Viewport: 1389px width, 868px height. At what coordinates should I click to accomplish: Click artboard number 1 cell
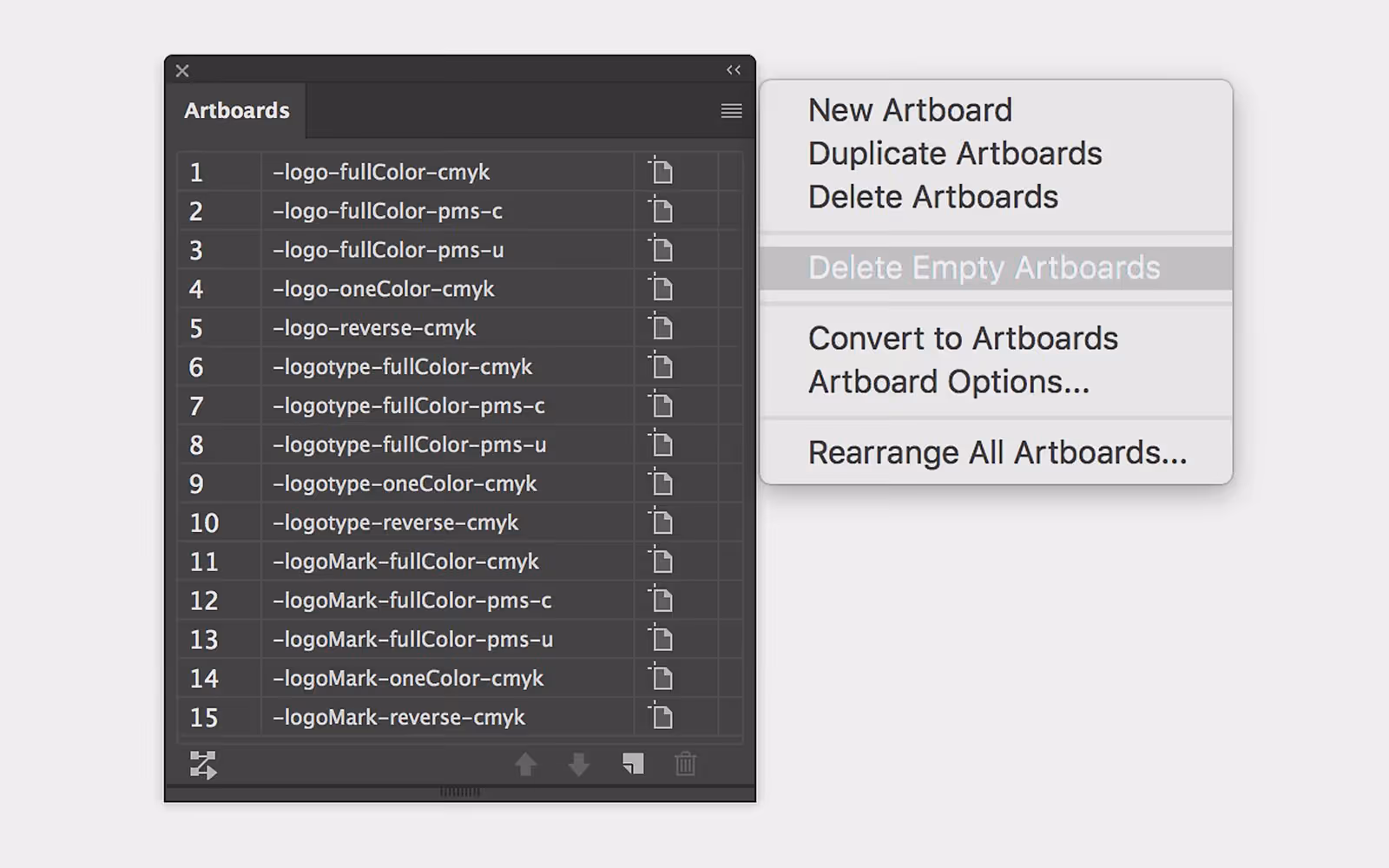point(220,172)
